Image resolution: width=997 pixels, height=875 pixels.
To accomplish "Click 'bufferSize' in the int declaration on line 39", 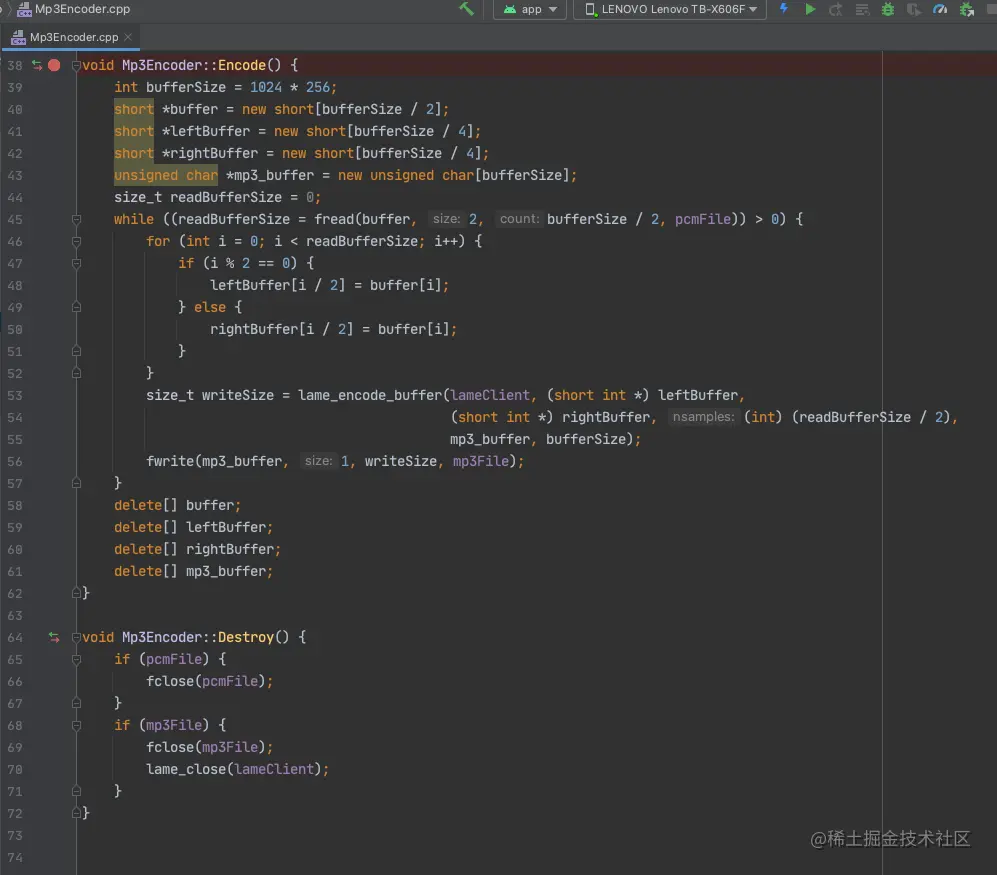I will (x=186, y=87).
